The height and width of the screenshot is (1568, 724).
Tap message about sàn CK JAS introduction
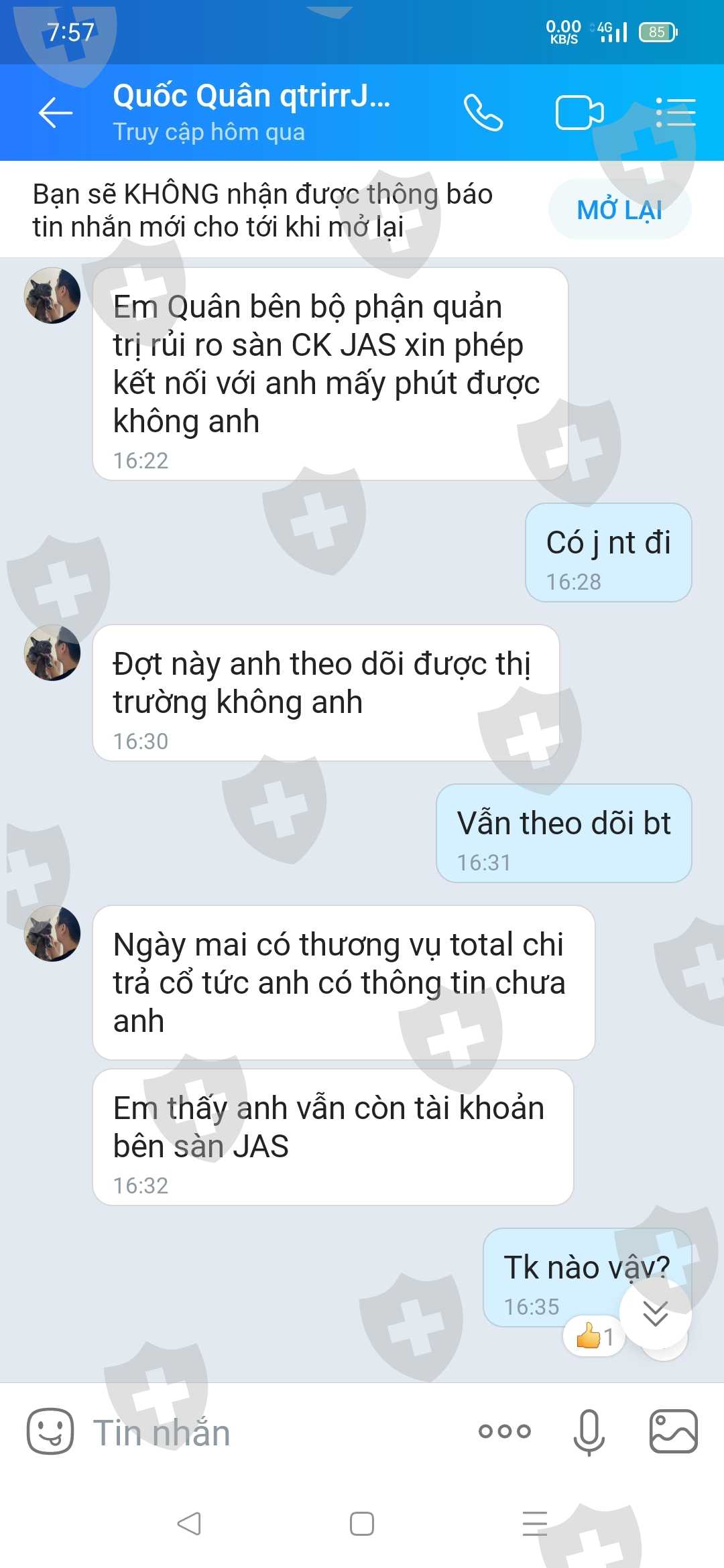click(x=330, y=374)
